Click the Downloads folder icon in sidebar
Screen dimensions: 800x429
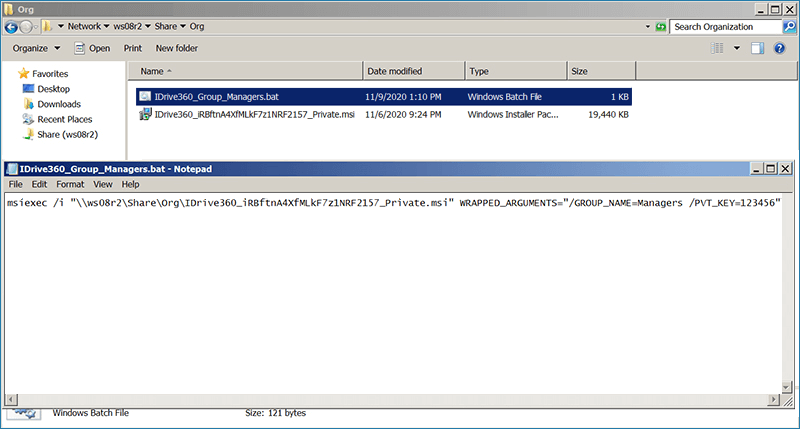[29, 104]
